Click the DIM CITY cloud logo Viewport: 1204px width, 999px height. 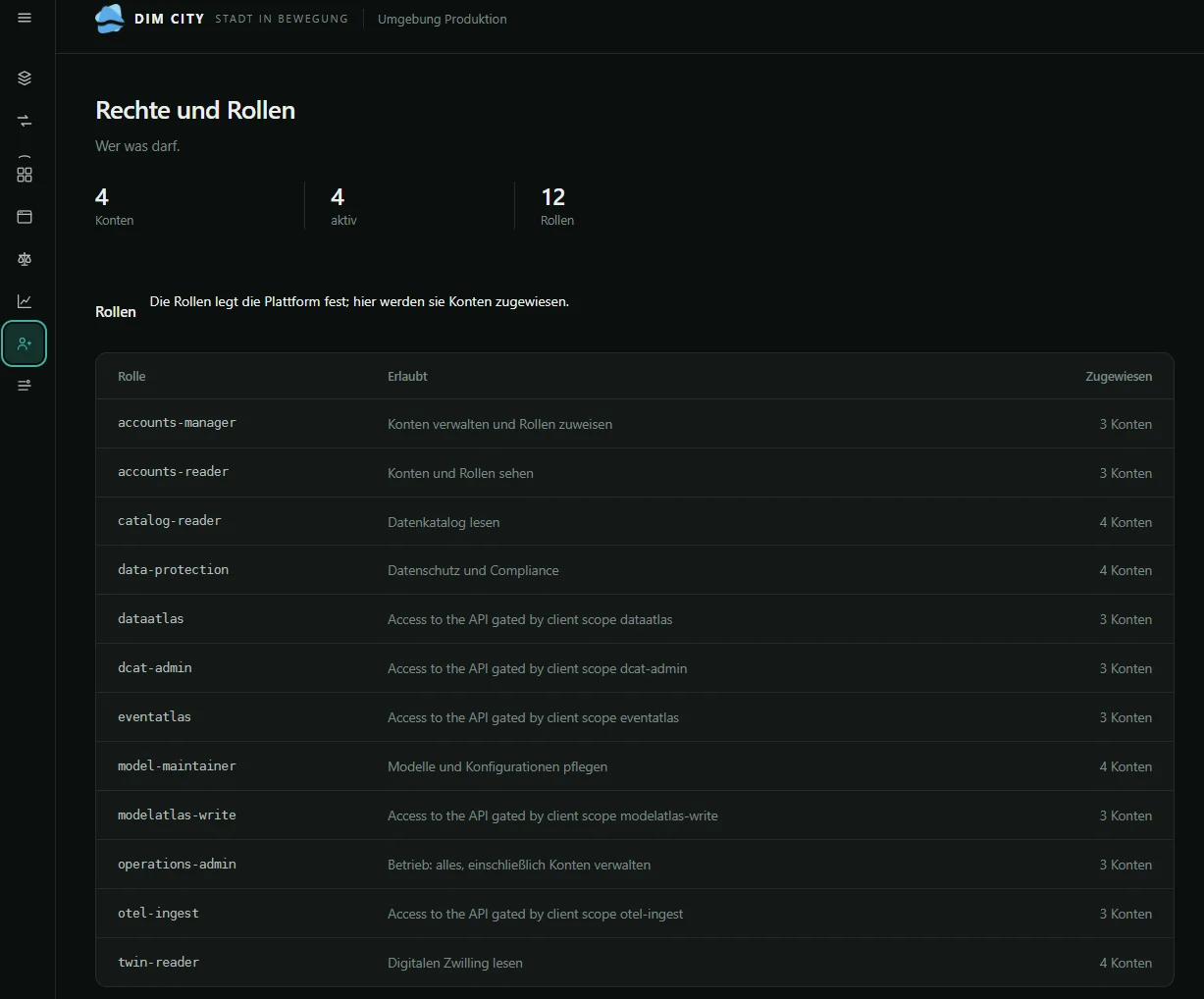coord(110,19)
